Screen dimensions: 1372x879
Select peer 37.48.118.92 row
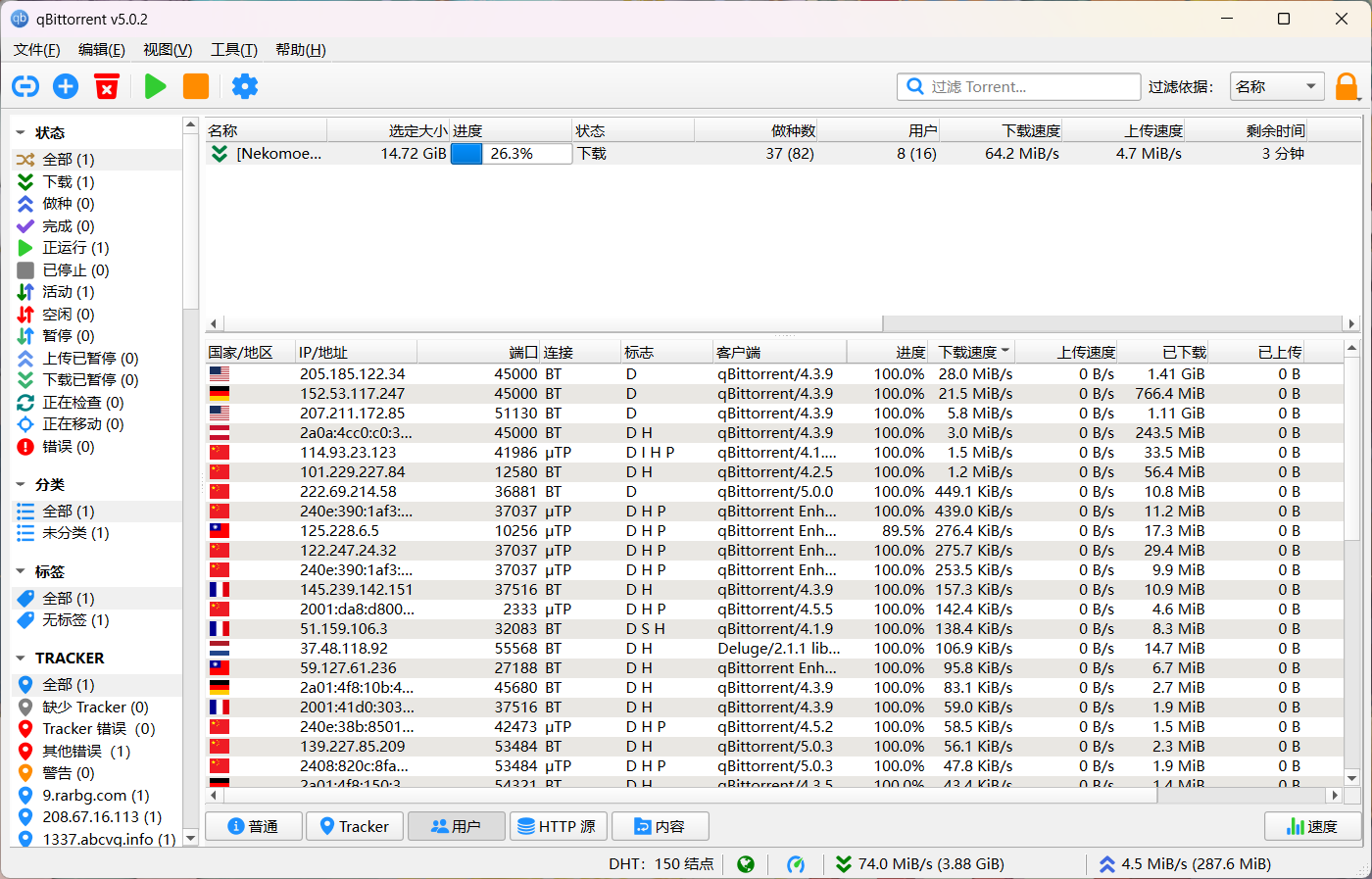(x=774, y=648)
